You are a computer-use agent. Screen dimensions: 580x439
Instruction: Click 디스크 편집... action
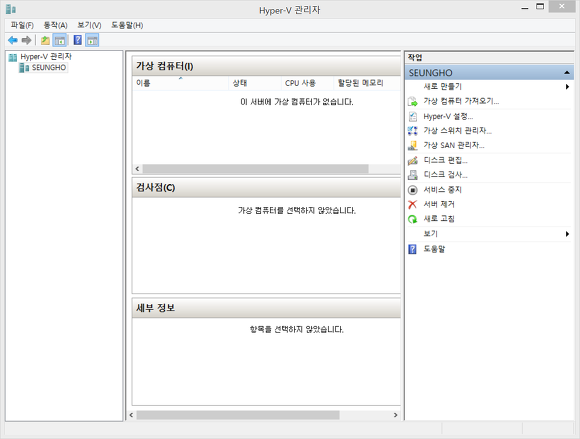coord(445,160)
